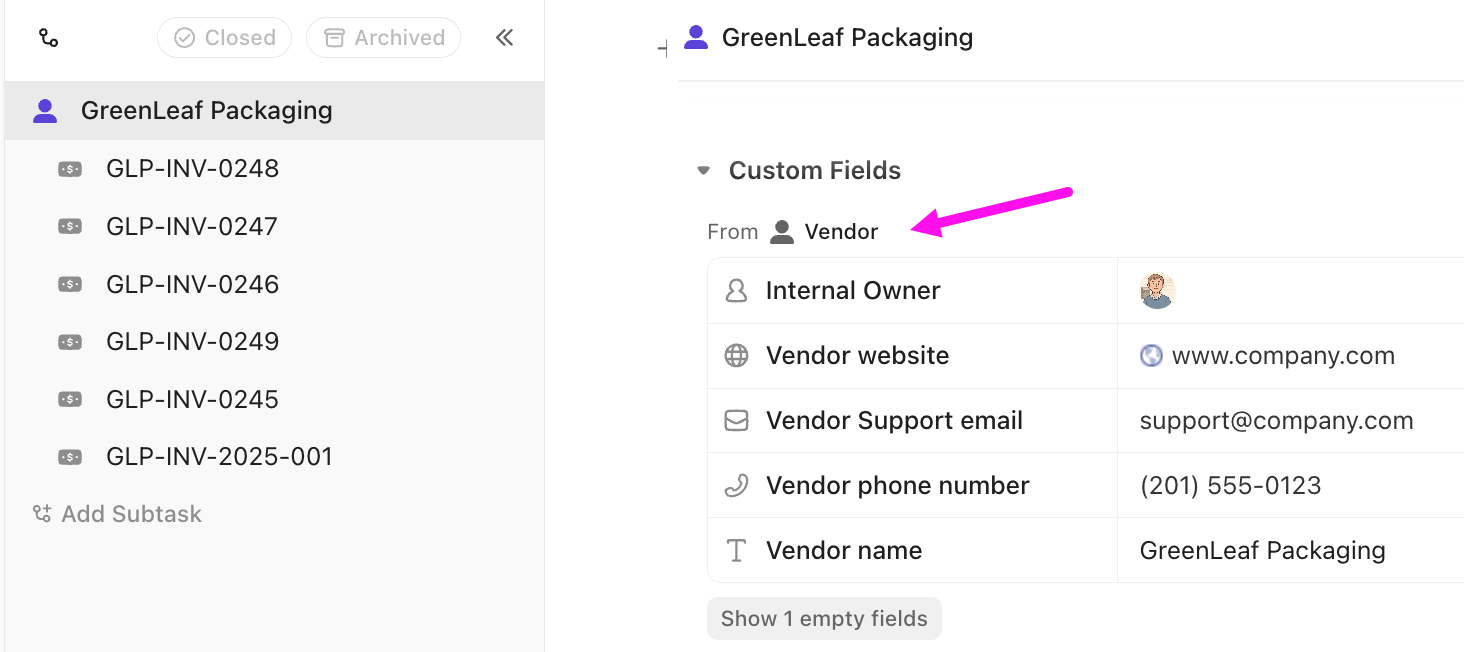
Task: Open the GLP-INV-0249 subtask
Action: pos(192,341)
